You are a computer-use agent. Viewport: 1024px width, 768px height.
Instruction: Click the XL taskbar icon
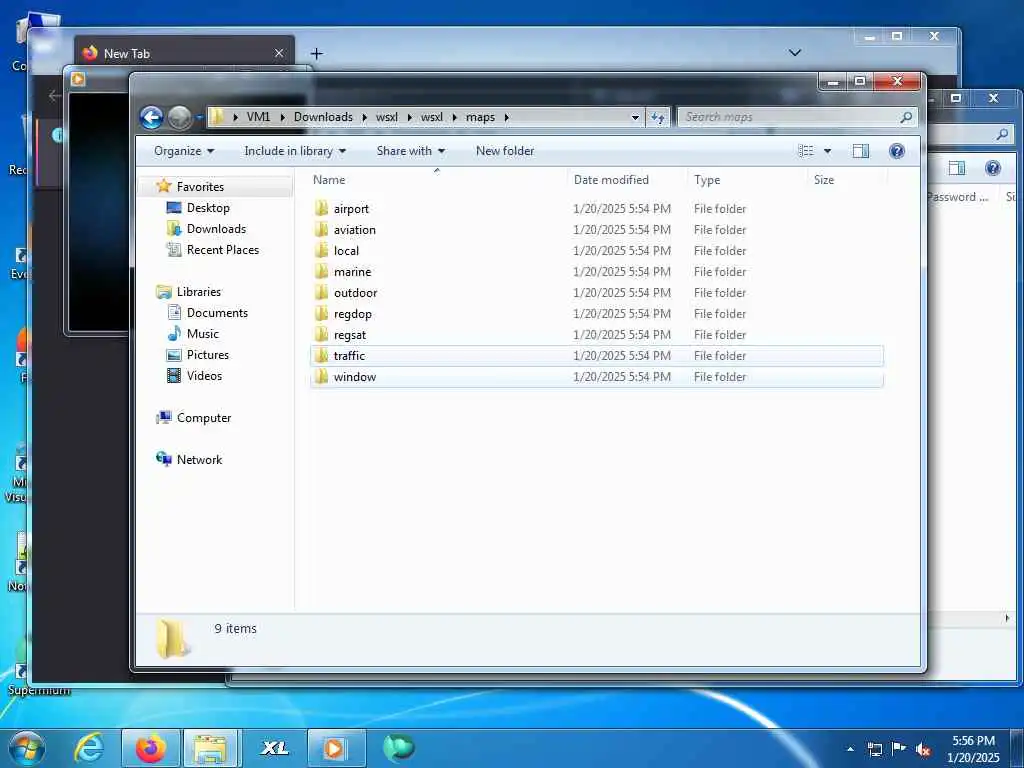point(274,748)
